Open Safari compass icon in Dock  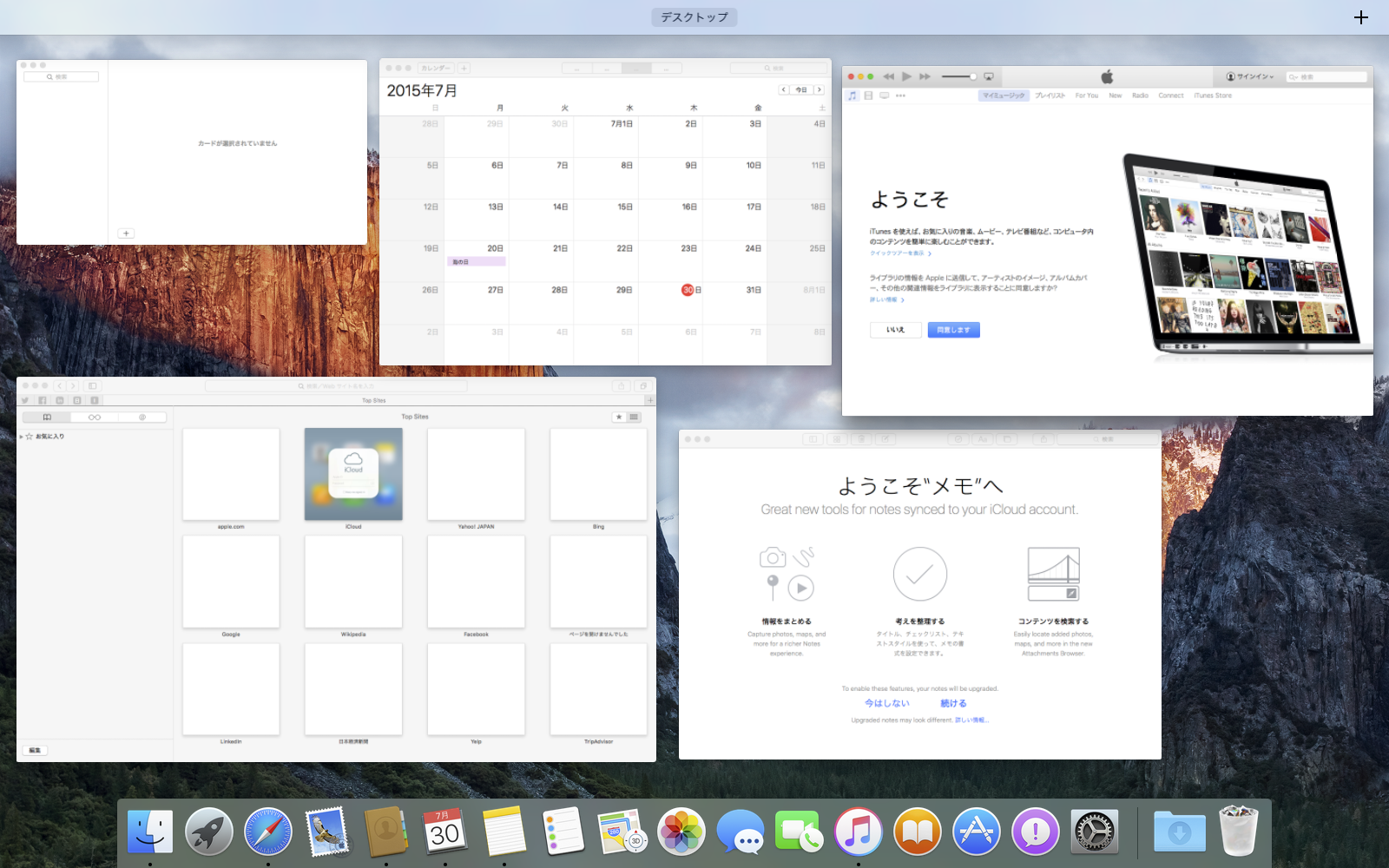tap(268, 832)
